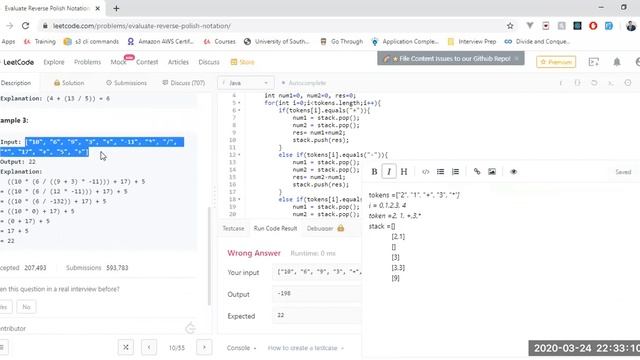Switch to the Testcase tab

(233, 228)
